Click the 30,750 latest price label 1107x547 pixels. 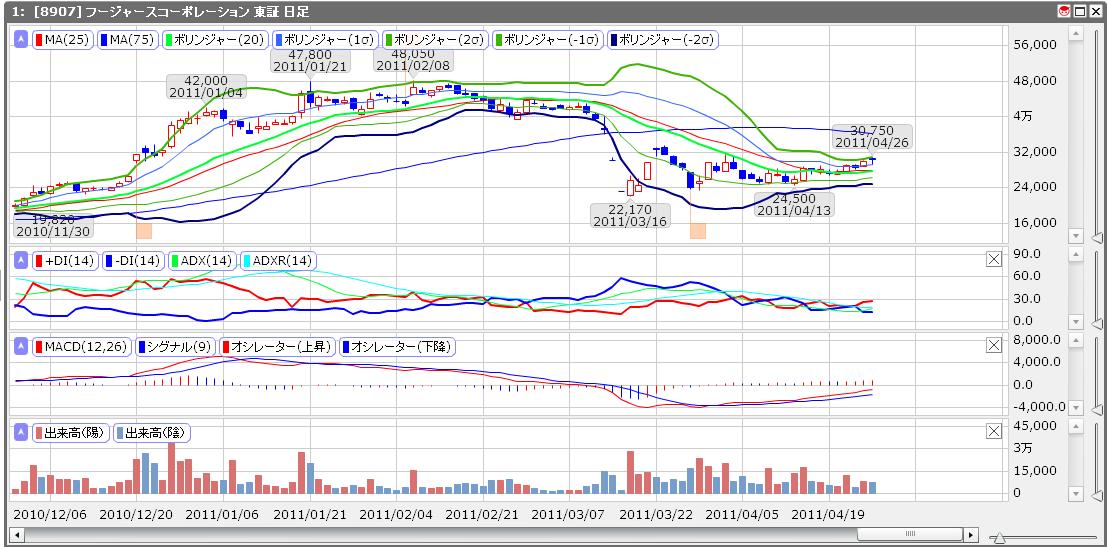point(871,136)
